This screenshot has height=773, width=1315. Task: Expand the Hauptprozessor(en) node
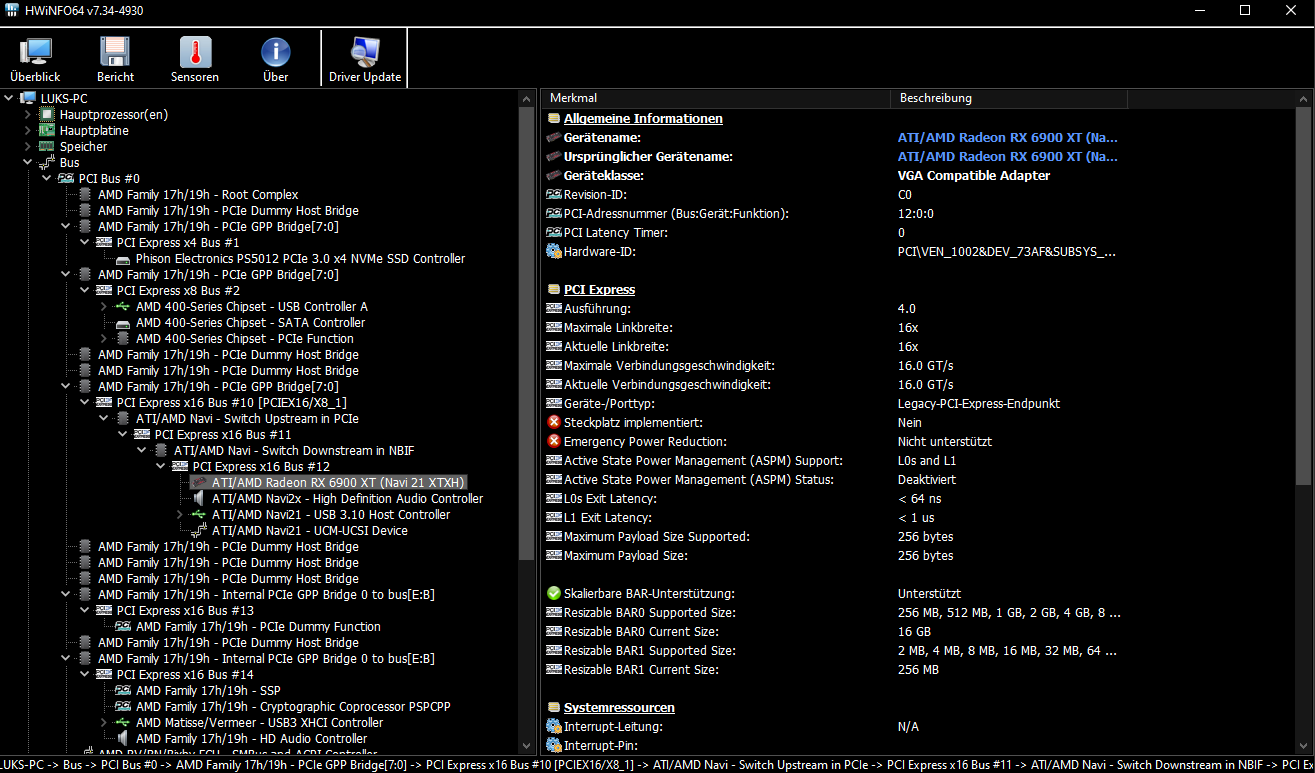[28, 115]
